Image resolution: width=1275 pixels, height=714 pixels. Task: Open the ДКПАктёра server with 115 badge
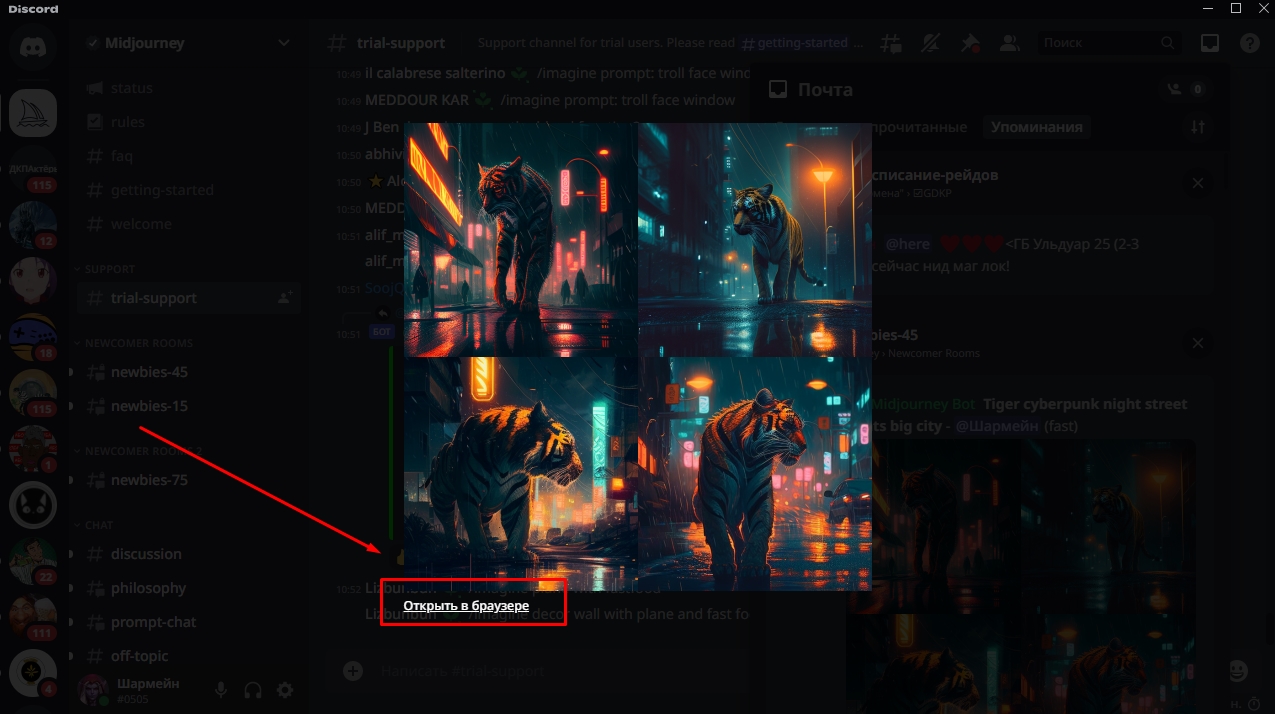pos(33,169)
